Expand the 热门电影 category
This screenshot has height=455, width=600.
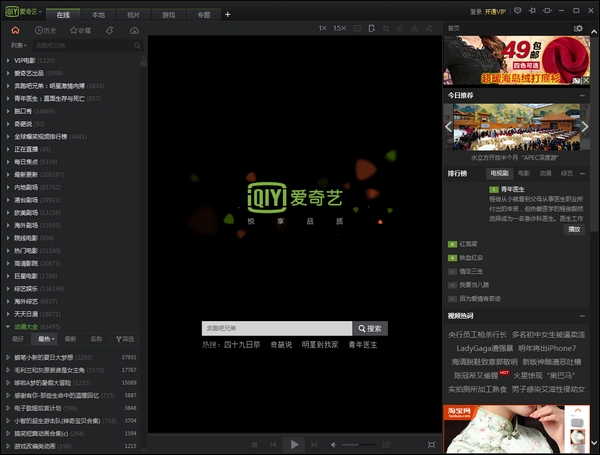[x=8, y=251]
